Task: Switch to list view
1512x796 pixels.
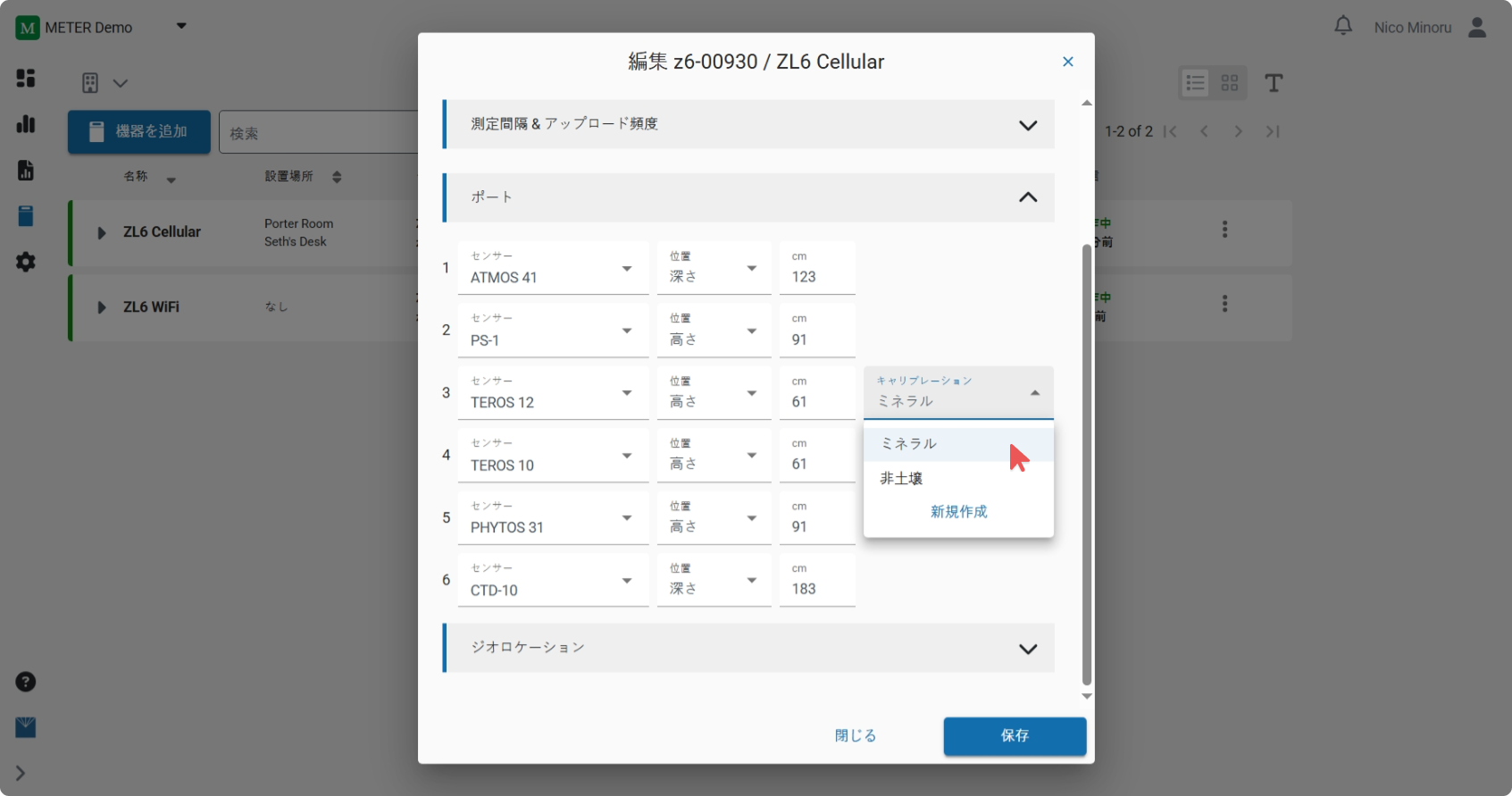Action: coord(1196,83)
